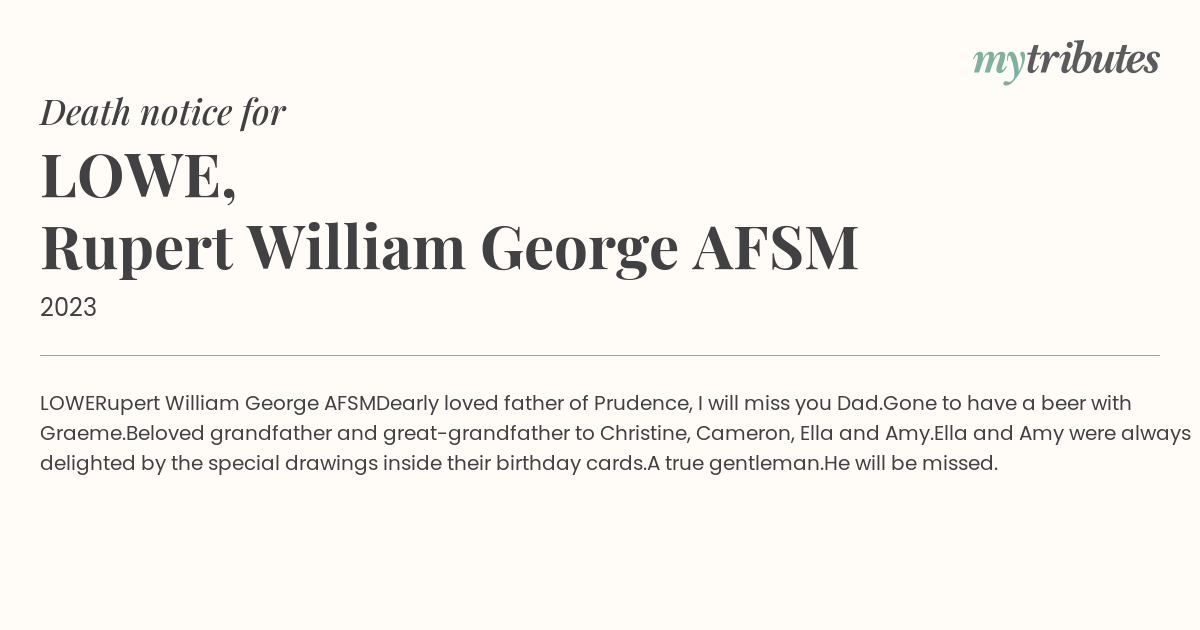Click the green "my" part of logo
Viewport: 1200px width, 630px height.
(x=999, y=64)
